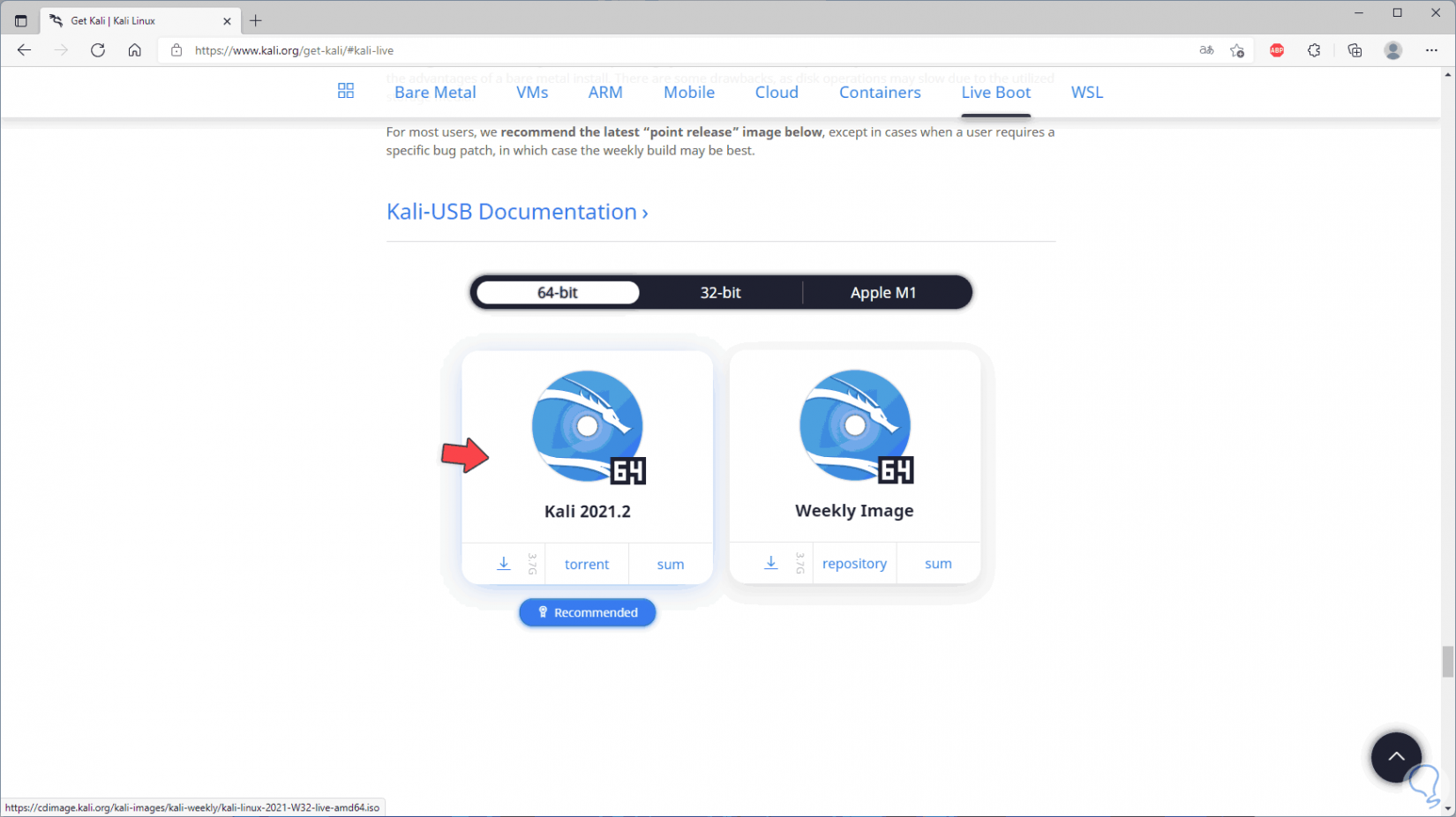Click the Kali 2021.2 dragon logo

tap(589, 427)
